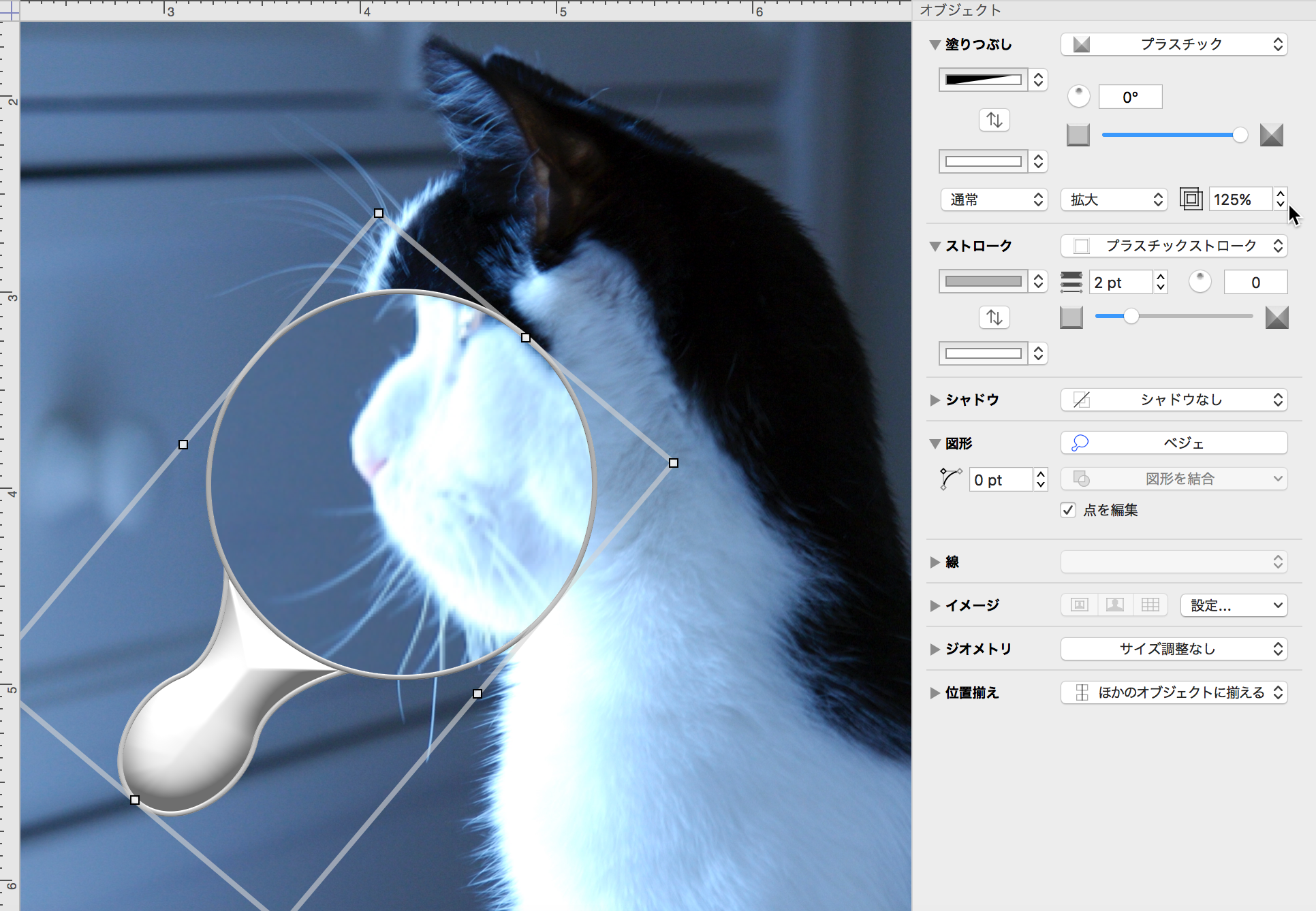Click the 125% stepper arrows
This screenshot has height=911, width=1316.
(1281, 199)
